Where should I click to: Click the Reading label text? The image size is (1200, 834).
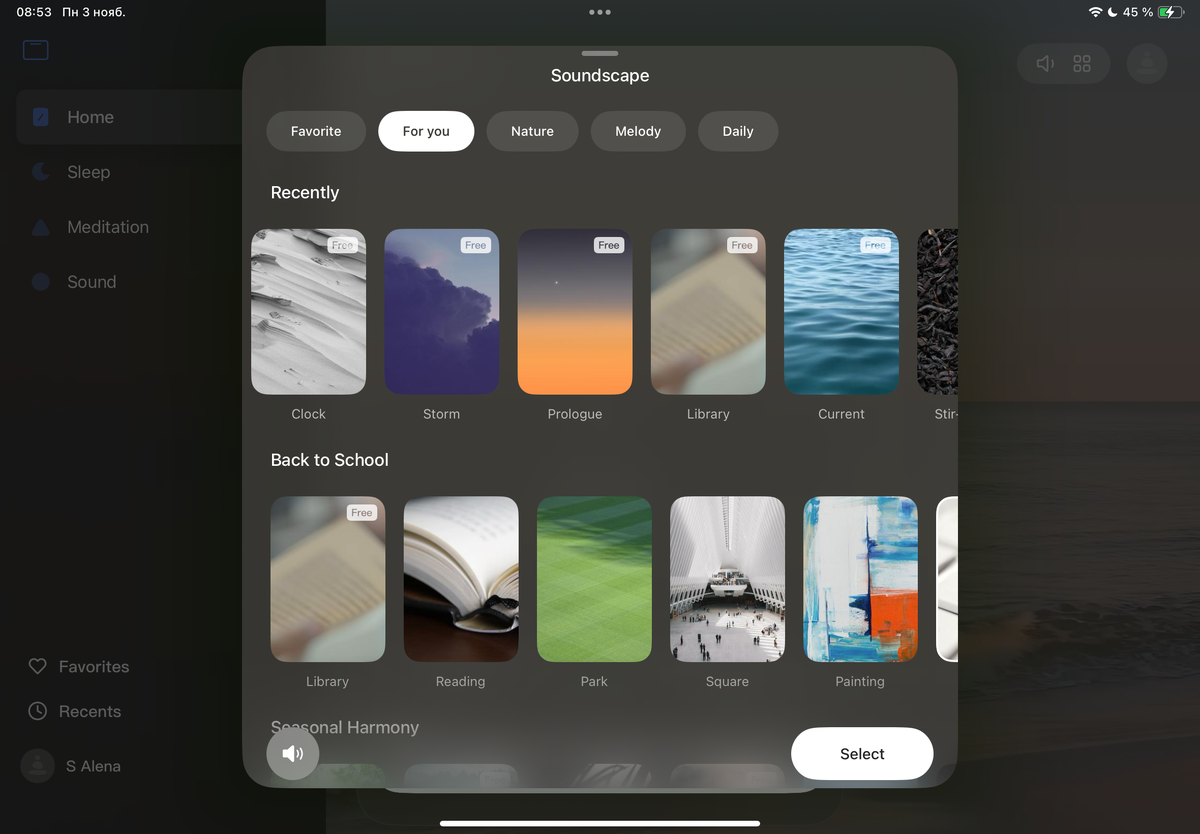pos(461,681)
